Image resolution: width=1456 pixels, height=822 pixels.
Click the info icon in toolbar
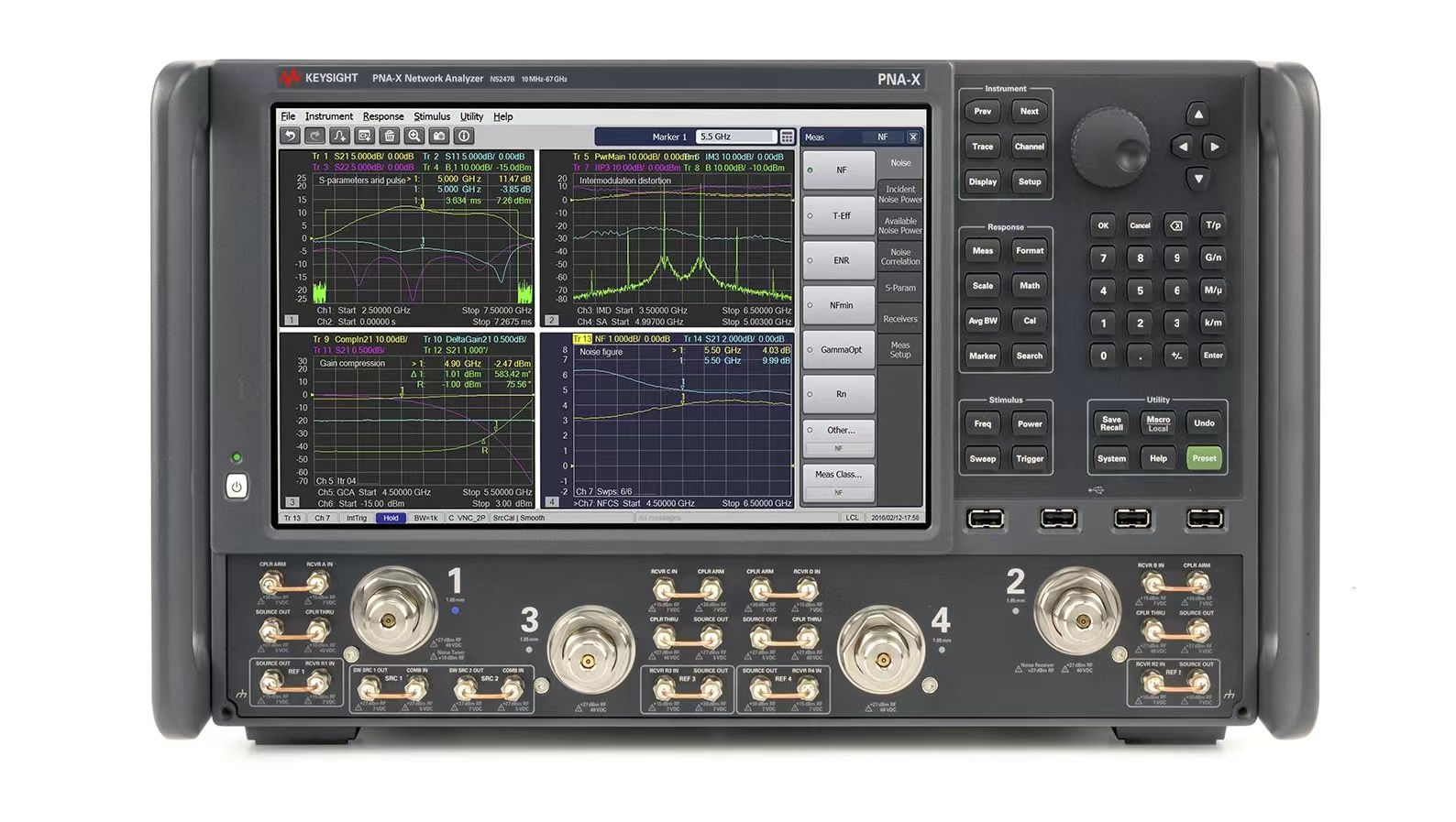pos(464,137)
